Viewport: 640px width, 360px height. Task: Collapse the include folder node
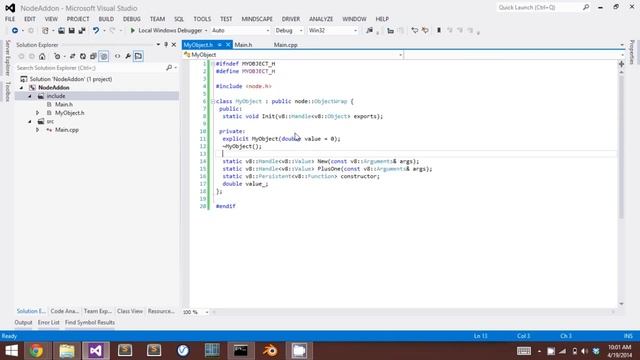[30, 96]
